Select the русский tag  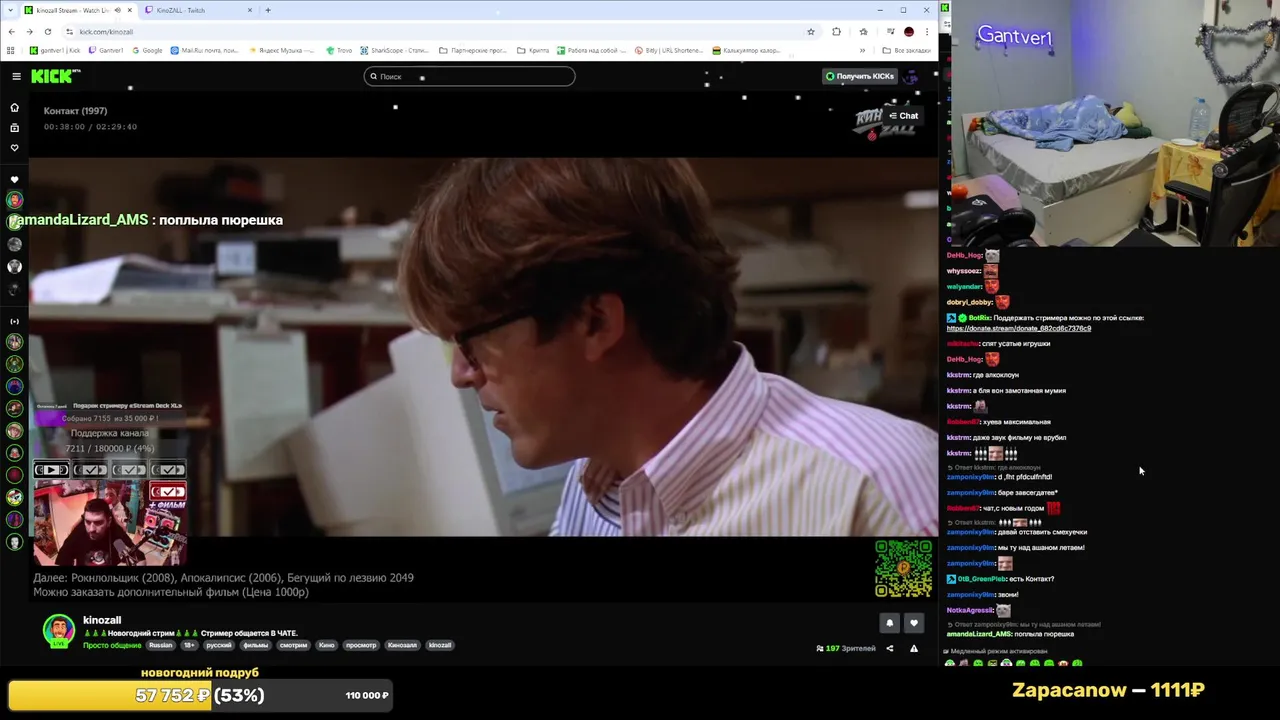tap(219, 645)
